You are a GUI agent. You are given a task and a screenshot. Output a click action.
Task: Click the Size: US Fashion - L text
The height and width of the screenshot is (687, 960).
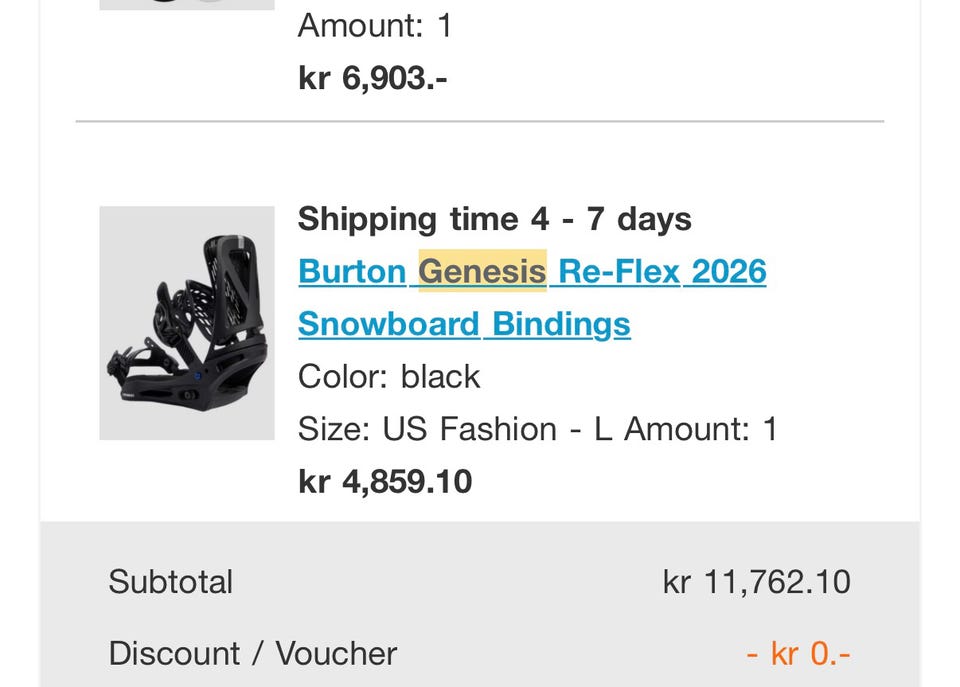click(455, 429)
